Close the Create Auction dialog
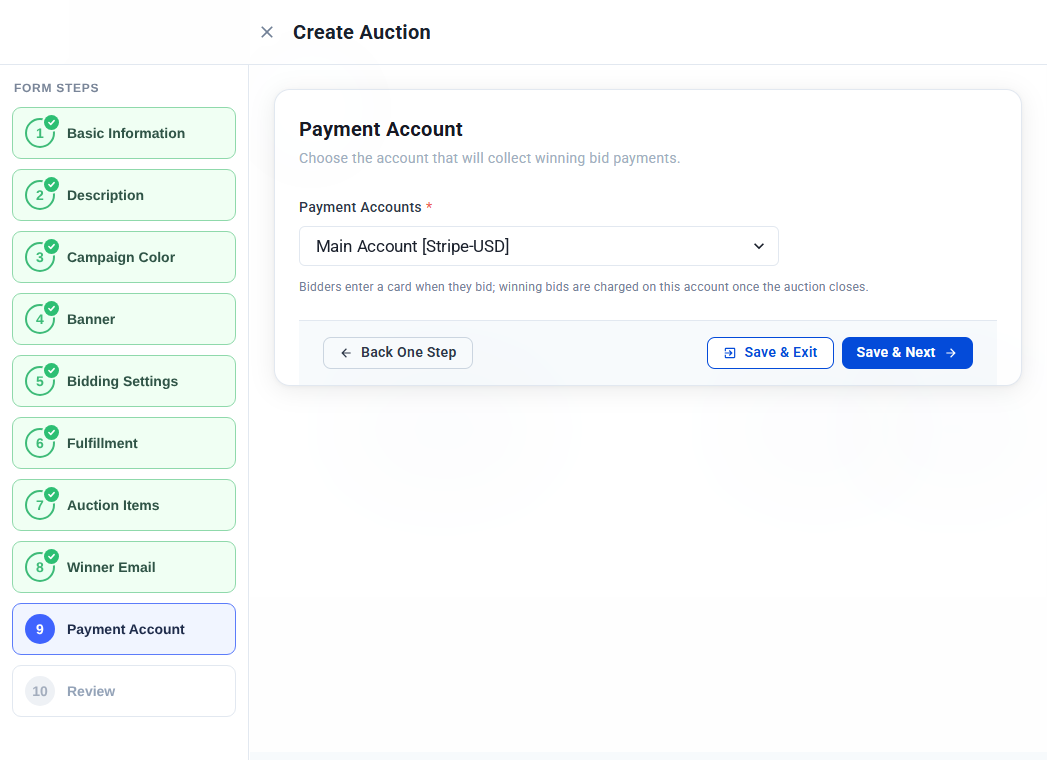The height and width of the screenshot is (760, 1047). point(266,32)
